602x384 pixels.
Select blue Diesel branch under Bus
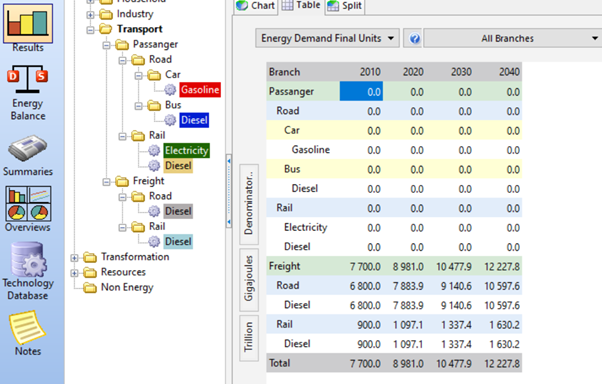click(x=194, y=120)
